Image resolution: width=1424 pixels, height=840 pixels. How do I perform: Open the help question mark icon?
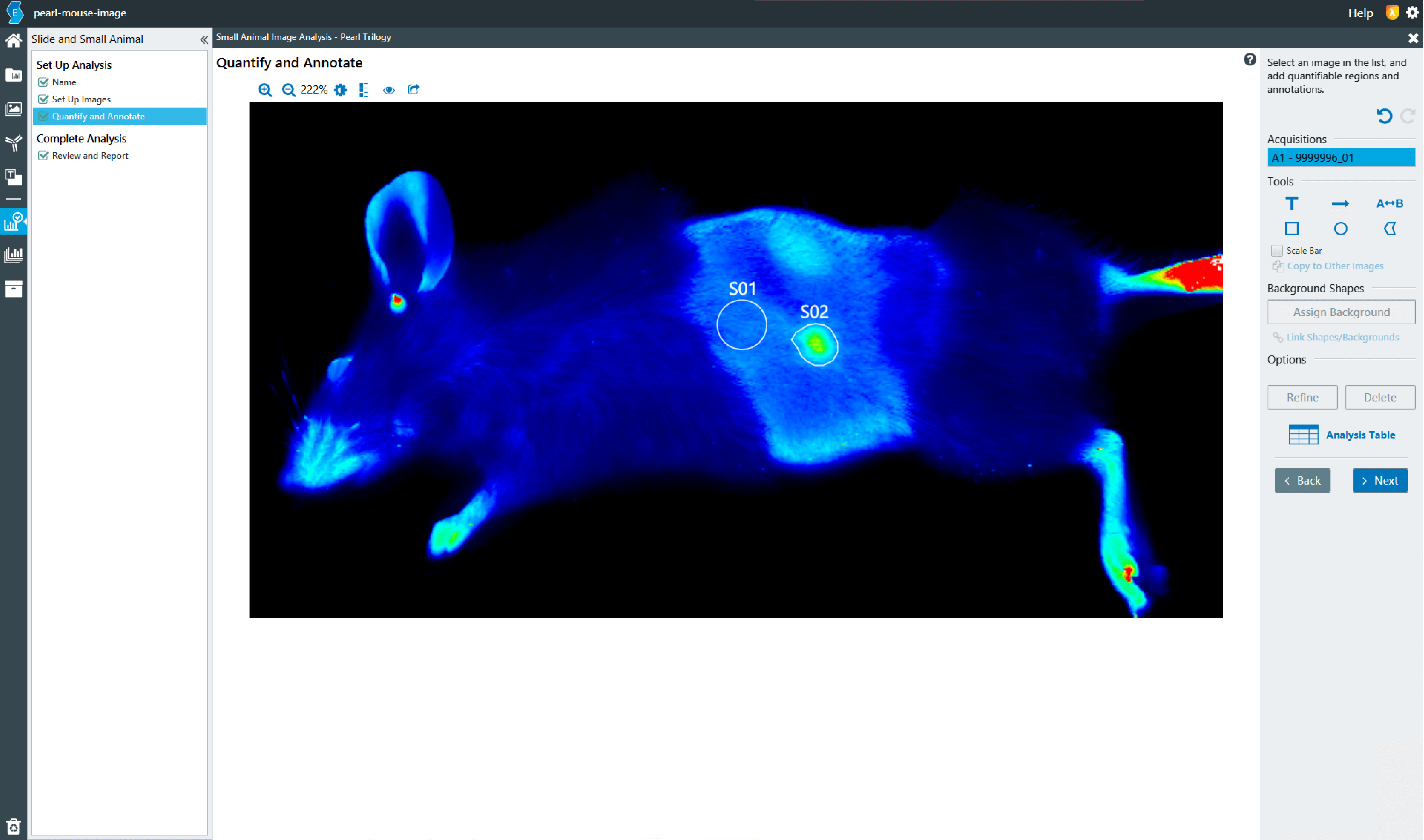point(1250,59)
